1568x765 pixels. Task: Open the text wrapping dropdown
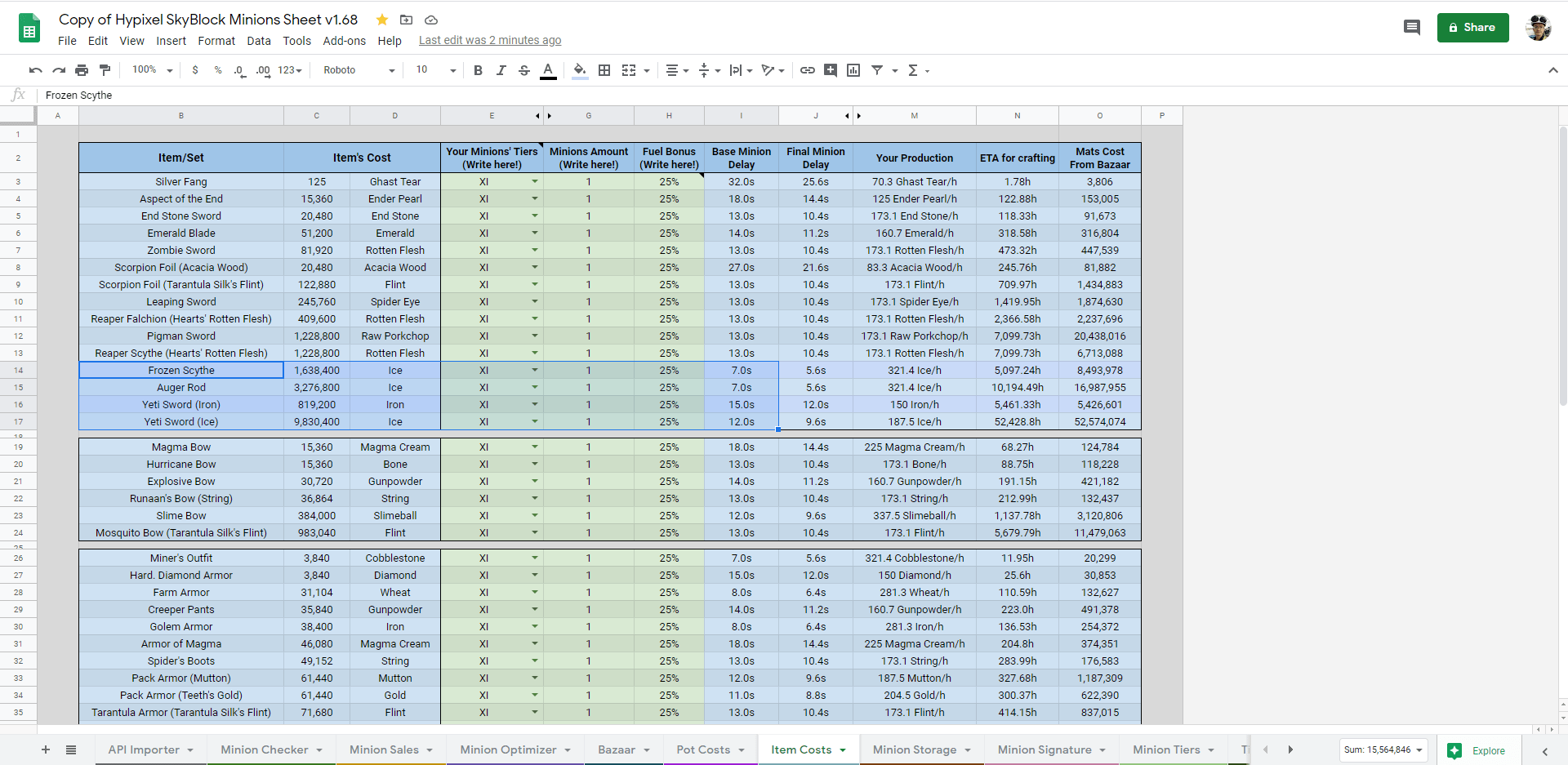741,70
